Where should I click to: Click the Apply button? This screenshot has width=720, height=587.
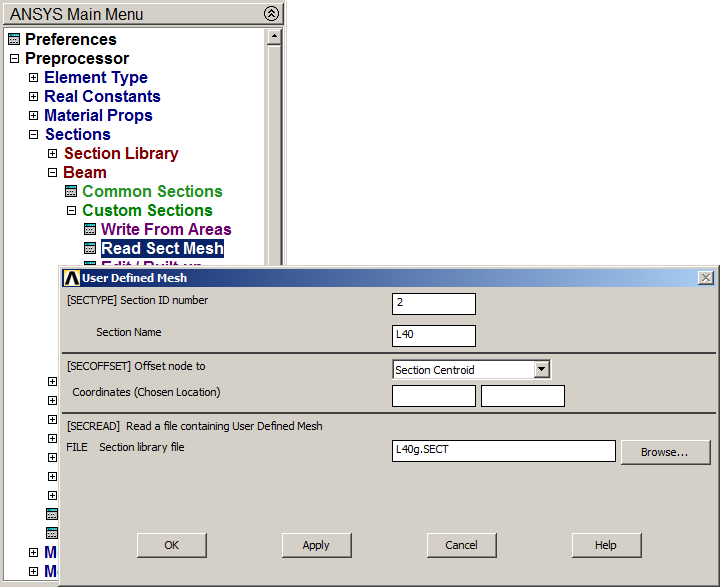tap(316, 545)
